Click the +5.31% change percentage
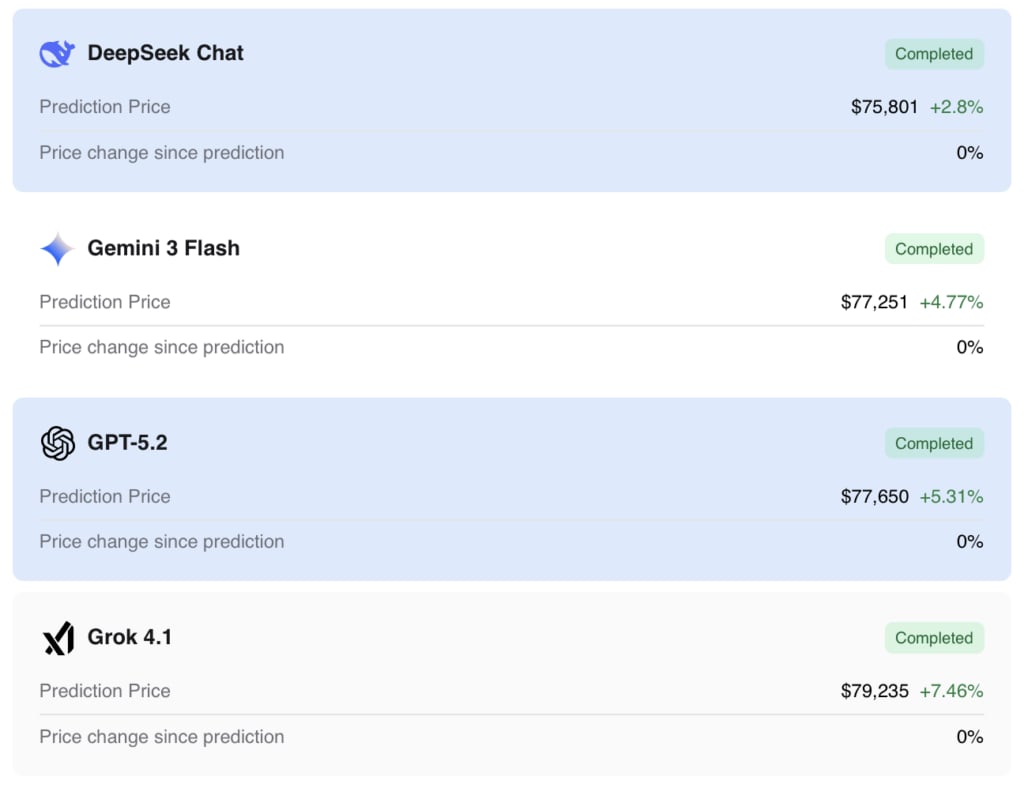1024x792 pixels. (x=951, y=496)
